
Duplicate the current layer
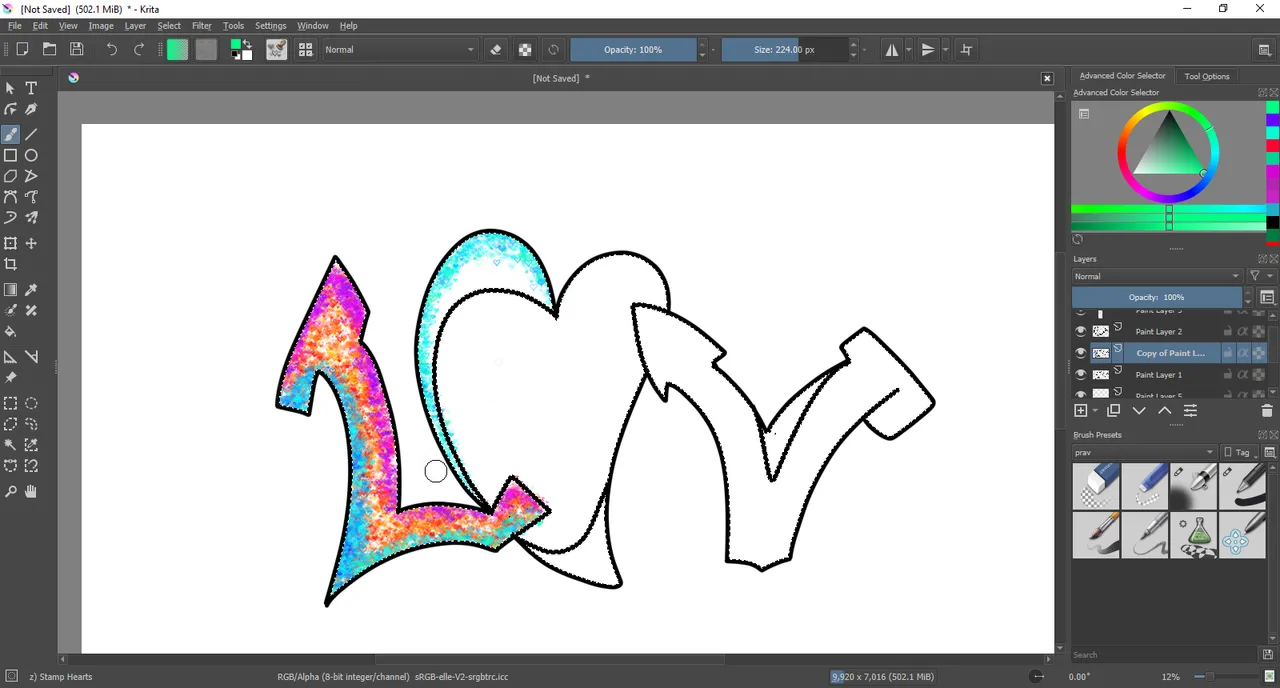[1113, 411]
